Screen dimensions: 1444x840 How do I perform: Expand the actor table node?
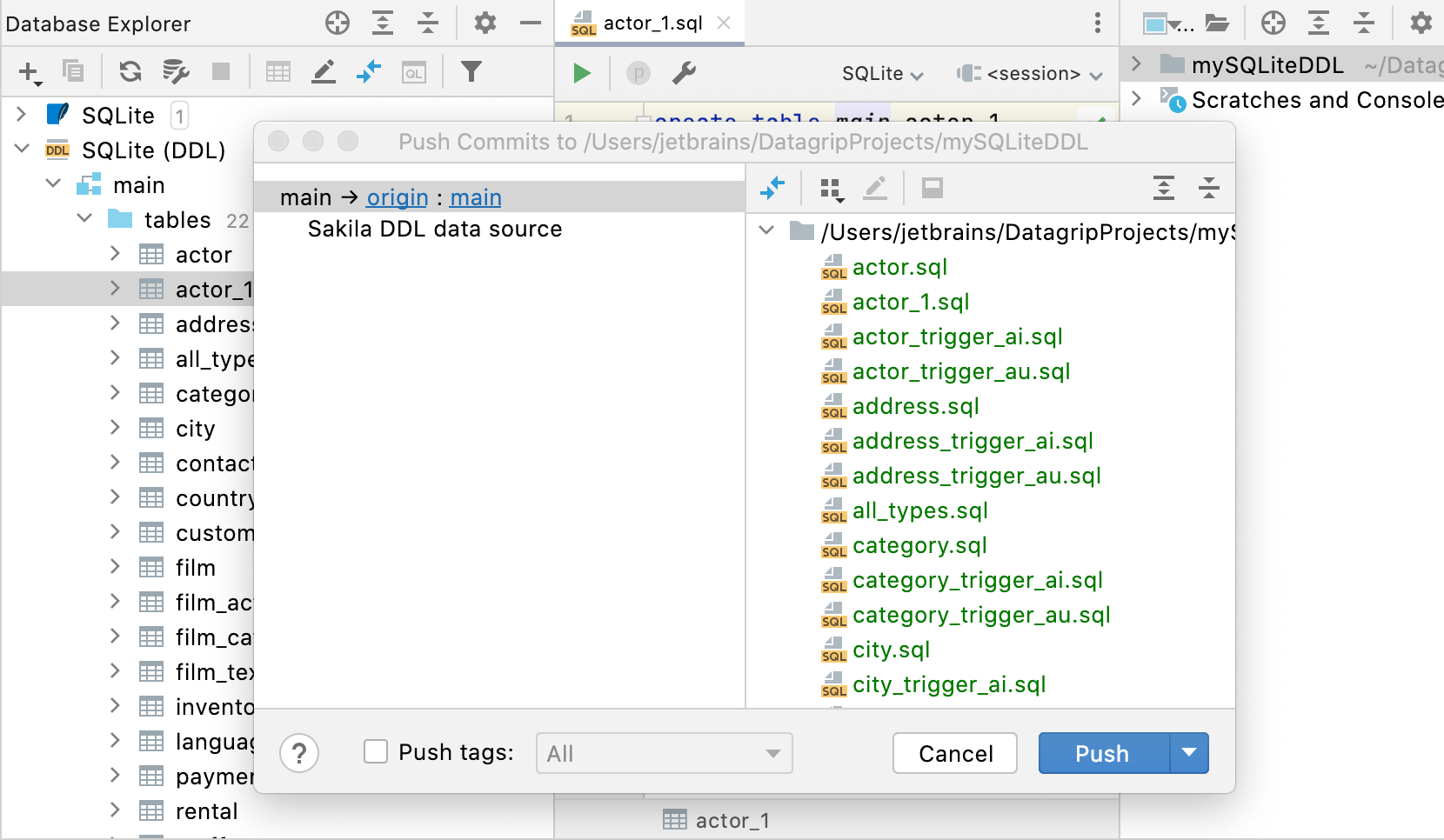[x=115, y=254]
